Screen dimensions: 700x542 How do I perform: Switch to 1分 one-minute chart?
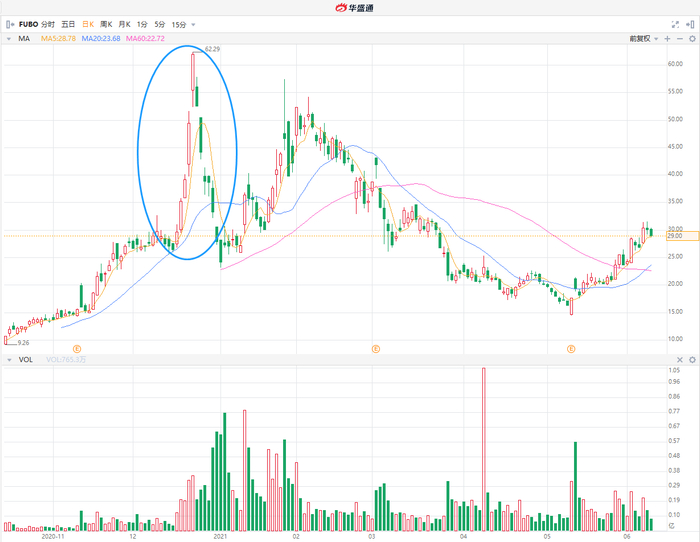pos(142,25)
